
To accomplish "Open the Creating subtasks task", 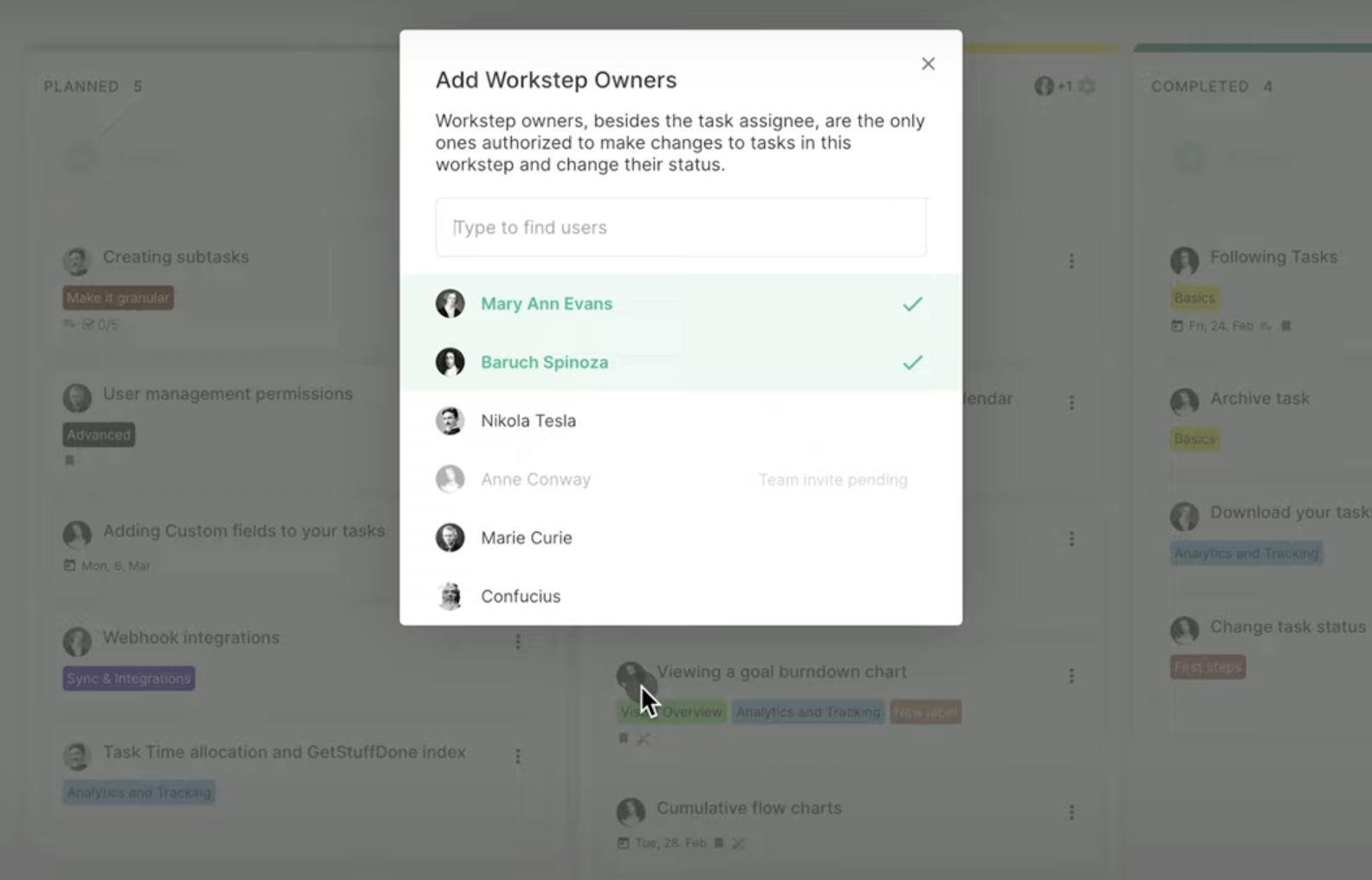I will click(176, 257).
